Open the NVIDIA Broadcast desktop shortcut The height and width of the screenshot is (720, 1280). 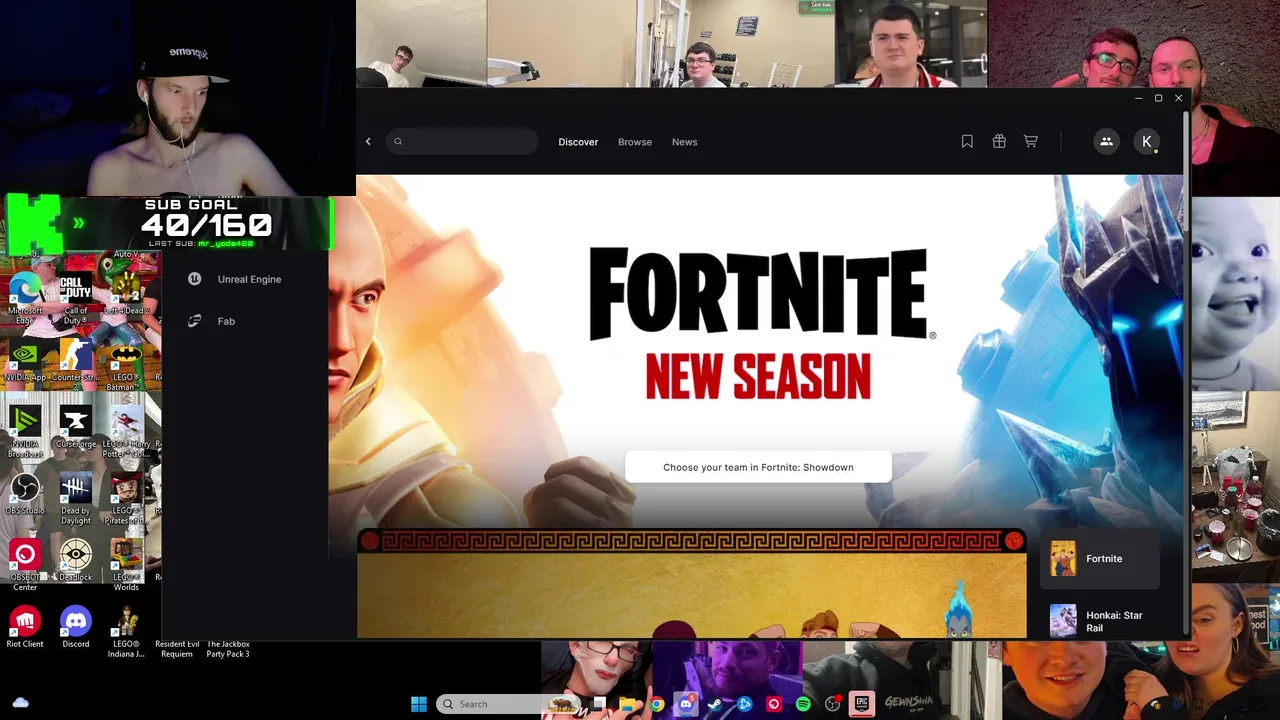tap(24, 430)
